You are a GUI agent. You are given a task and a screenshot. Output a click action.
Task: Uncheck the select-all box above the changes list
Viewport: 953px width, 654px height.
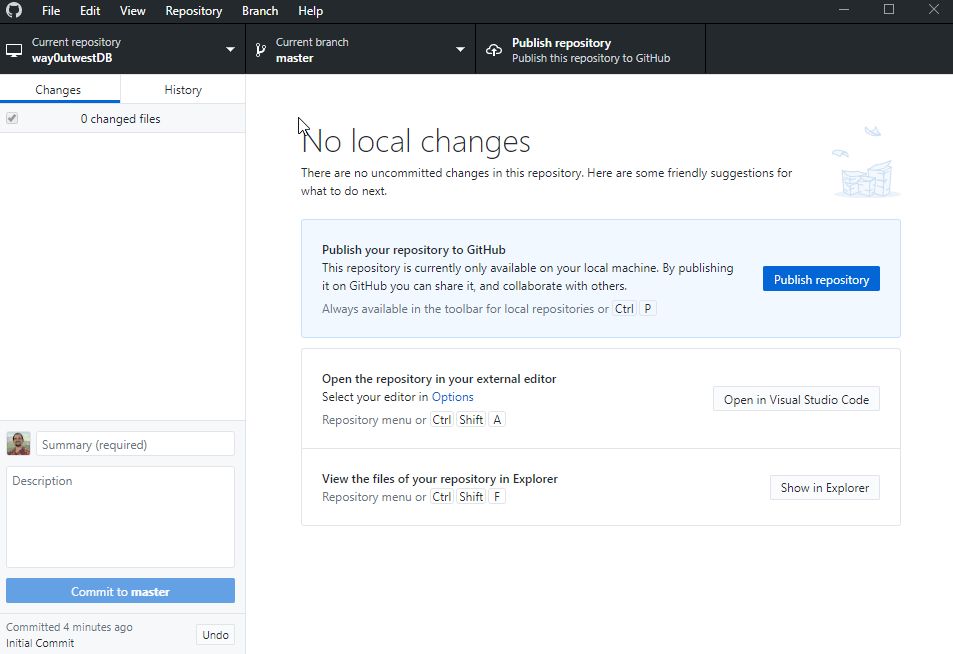[x=11, y=118]
